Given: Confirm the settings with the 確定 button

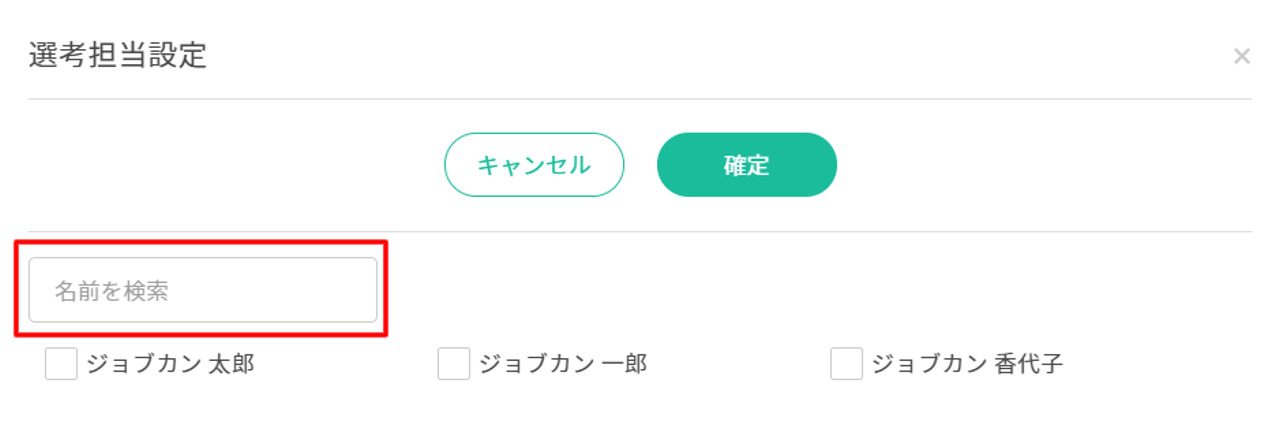Looking at the screenshot, I should pyautogui.click(x=746, y=165).
